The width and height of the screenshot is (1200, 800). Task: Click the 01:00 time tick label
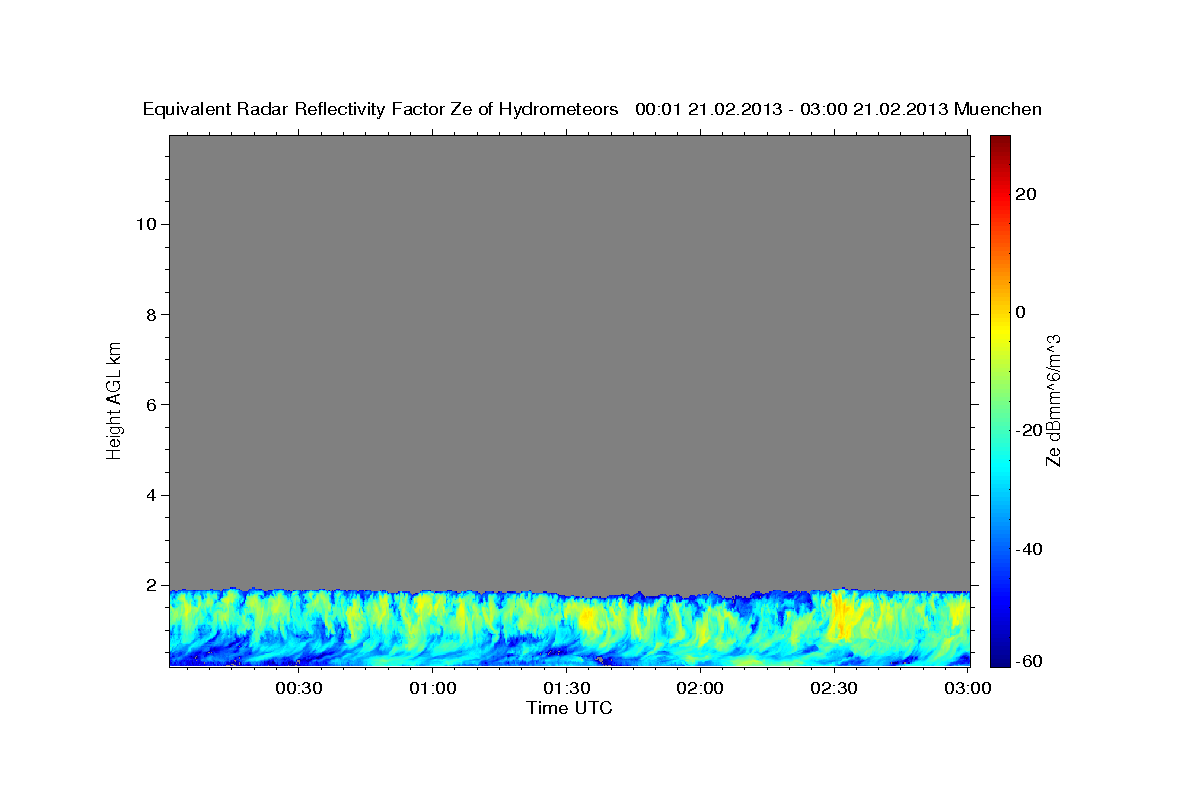point(433,689)
